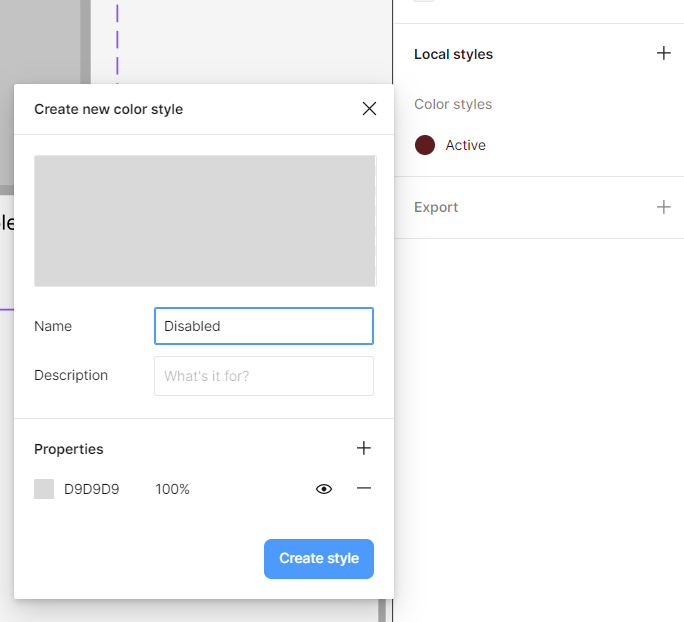Click the Description field

[x=264, y=376]
